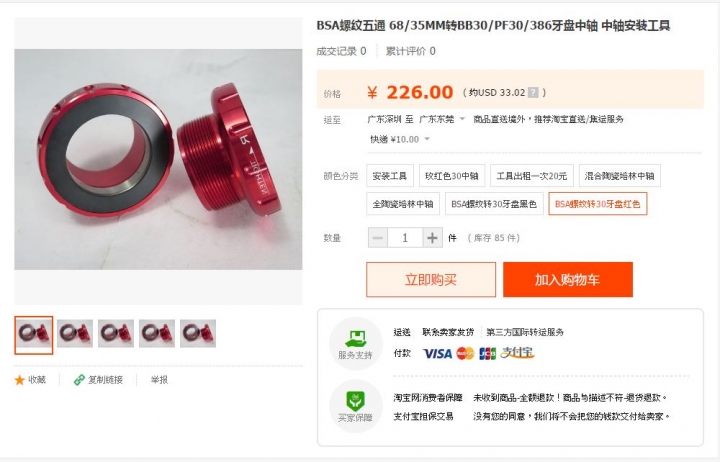Select the last product thumbnail
This screenshot has width=720, height=462.
coord(198,333)
